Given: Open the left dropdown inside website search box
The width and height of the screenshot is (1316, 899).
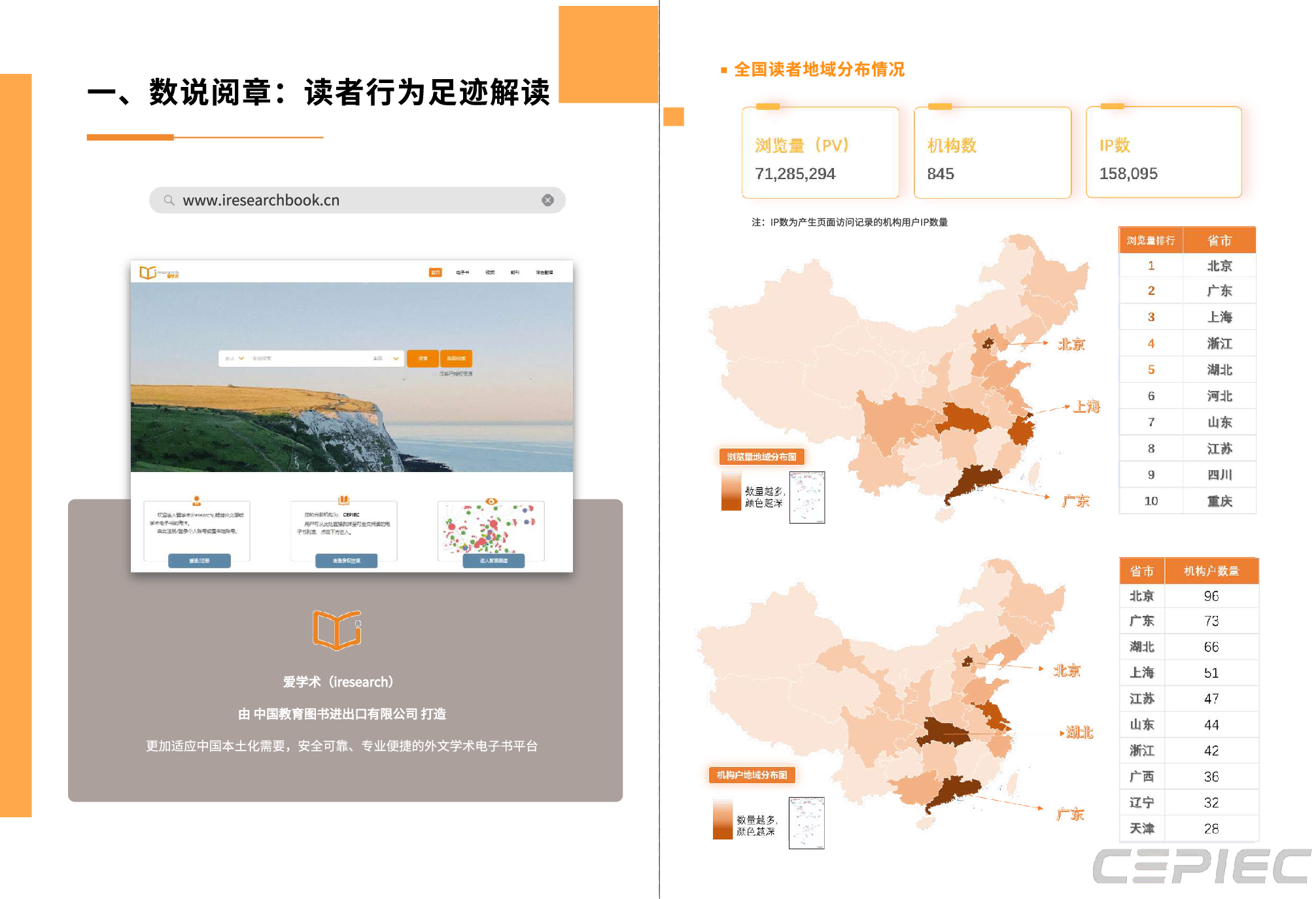Looking at the screenshot, I should point(241,358).
